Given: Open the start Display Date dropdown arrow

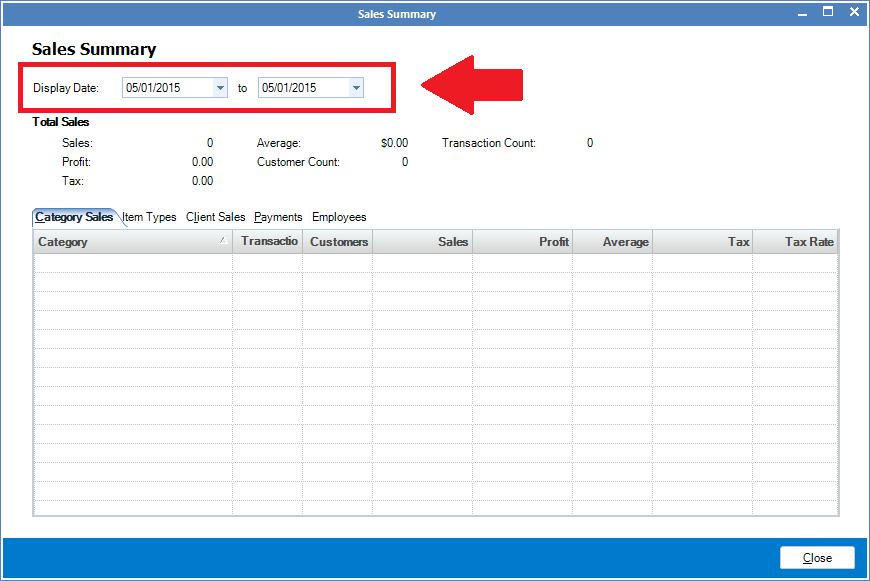Looking at the screenshot, I should [220, 88].
